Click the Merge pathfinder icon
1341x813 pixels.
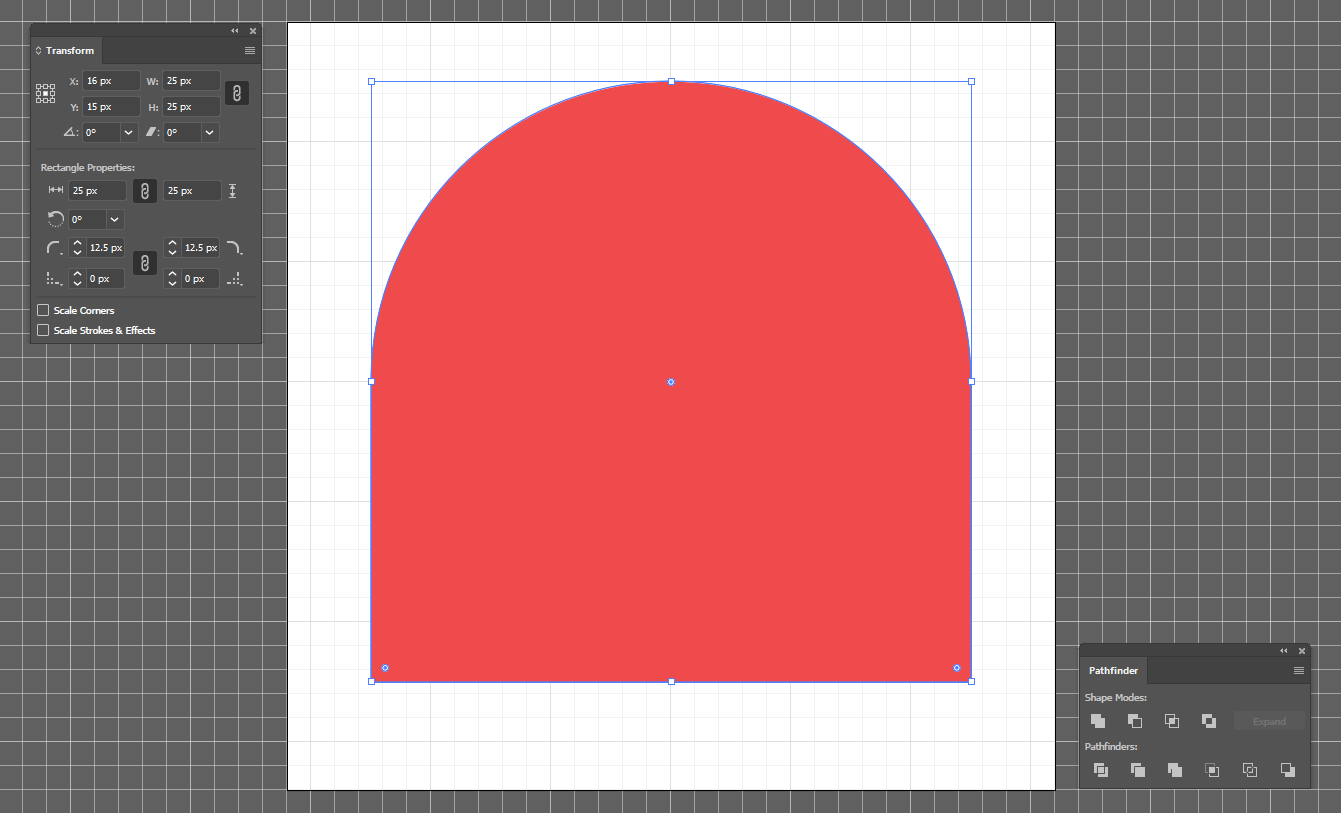(x=1175, y=770)
